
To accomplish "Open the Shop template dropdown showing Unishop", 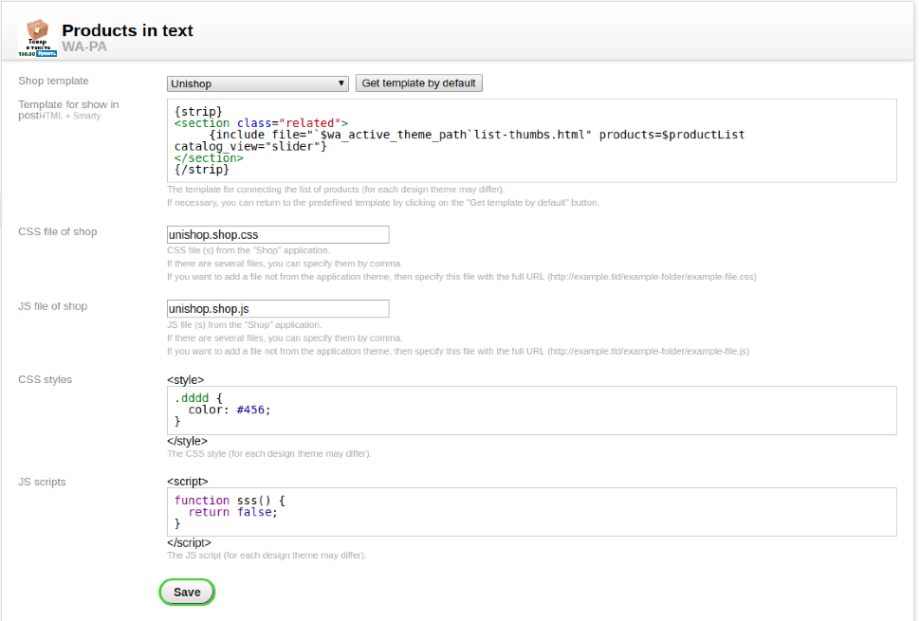I will 258,84.
